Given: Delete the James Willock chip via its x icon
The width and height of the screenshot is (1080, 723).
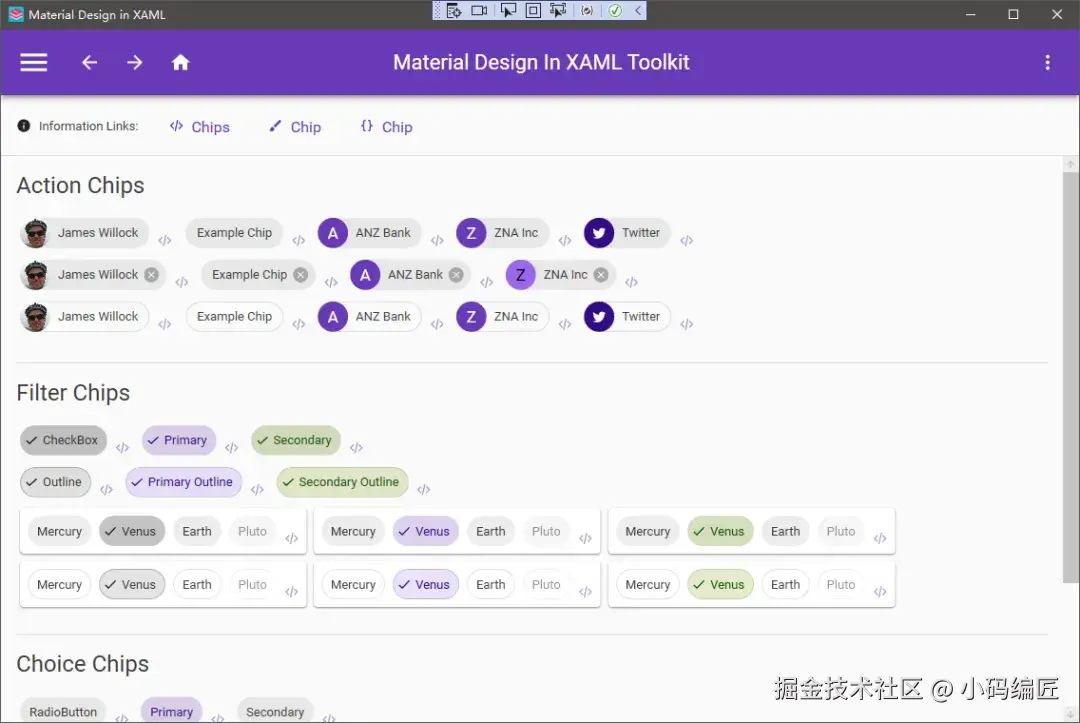Looking at the screenshot, I should (152, 275).
